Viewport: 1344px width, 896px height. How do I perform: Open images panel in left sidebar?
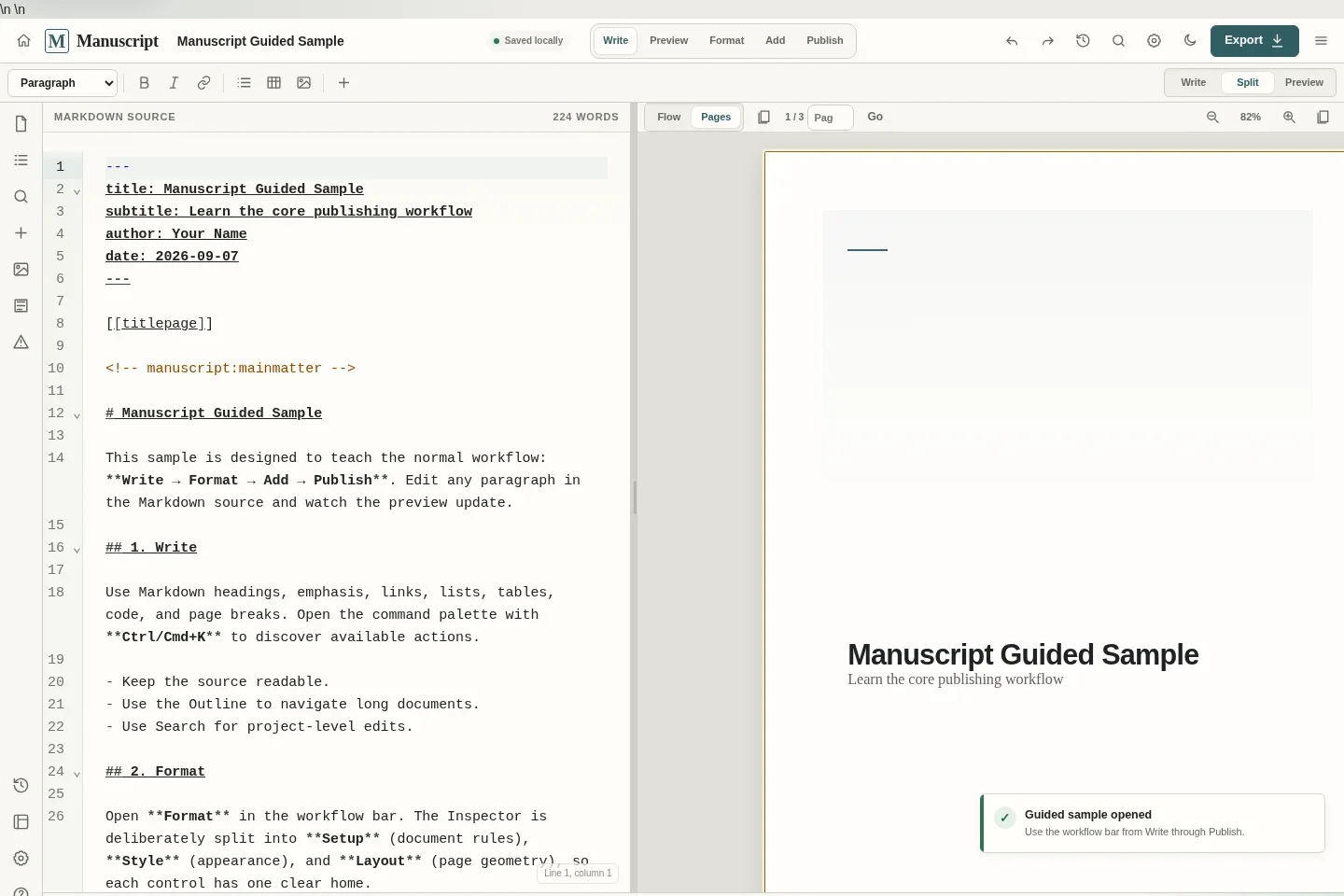(21, 270)
